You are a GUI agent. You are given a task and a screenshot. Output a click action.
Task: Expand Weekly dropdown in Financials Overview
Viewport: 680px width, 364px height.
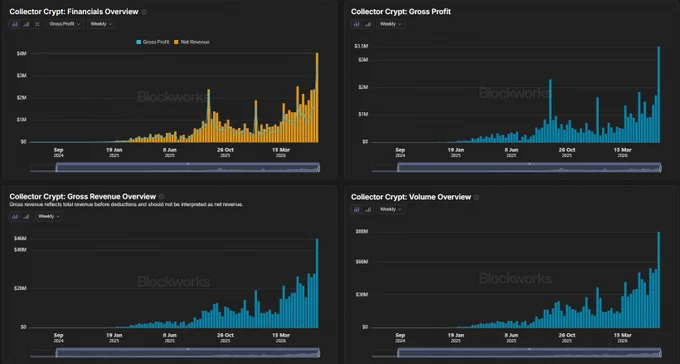coord(101,24)
